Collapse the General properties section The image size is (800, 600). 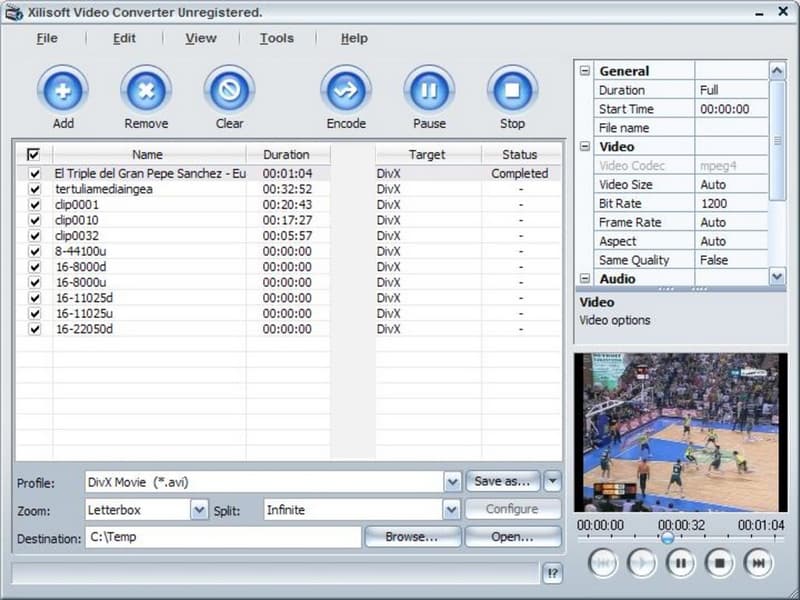(586, 71)
